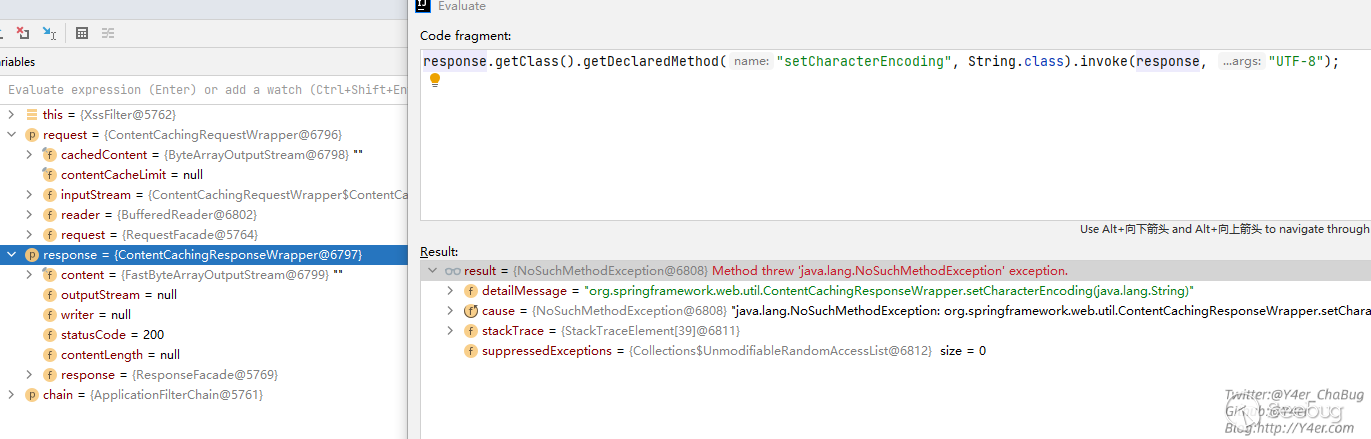Expand the reader BufferedReader node

(x=30, y=215)
